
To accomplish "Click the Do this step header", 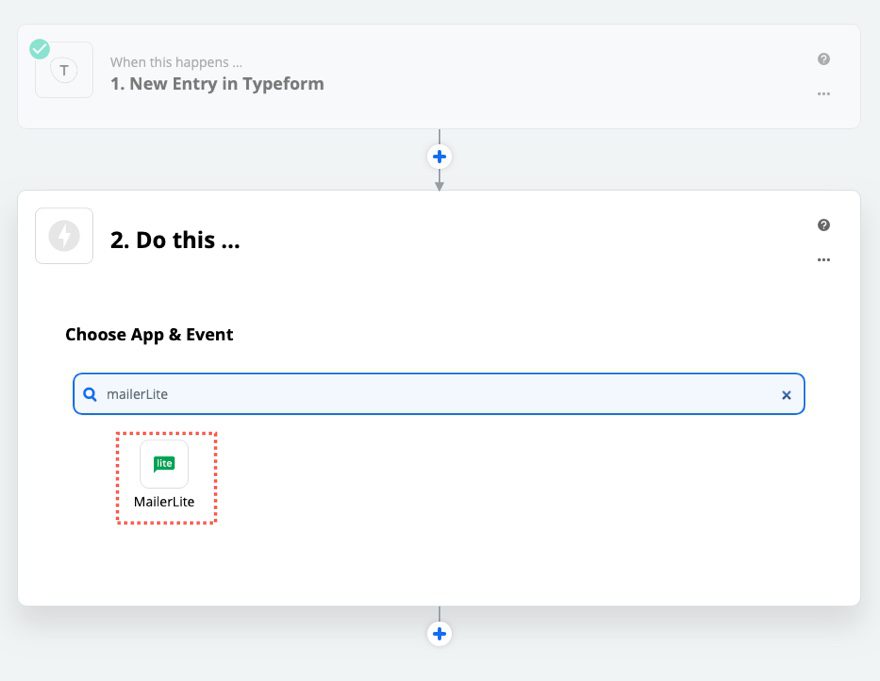I will tap(175, 239).
